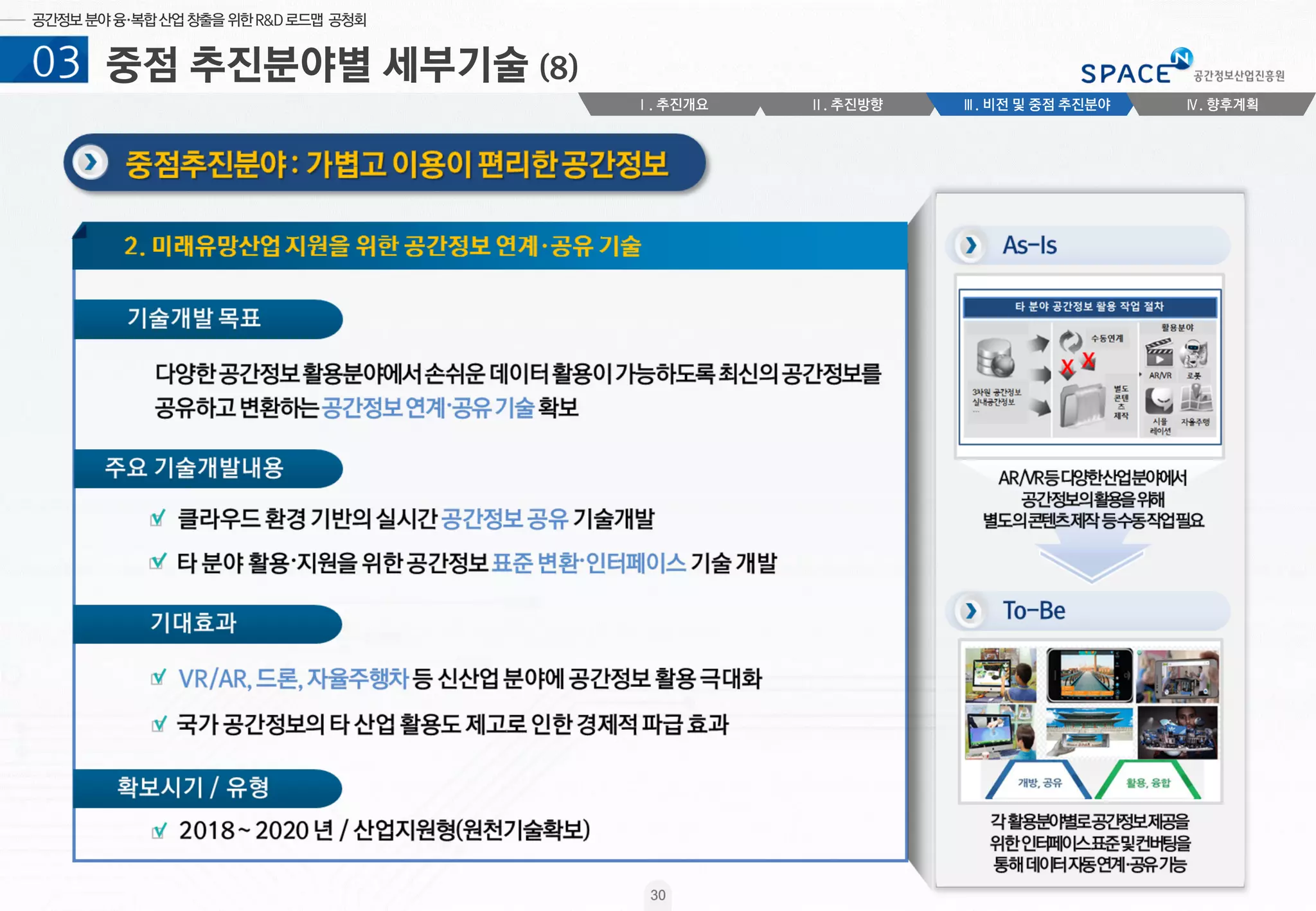Click the As-Is chevron icon

[970, 245]
